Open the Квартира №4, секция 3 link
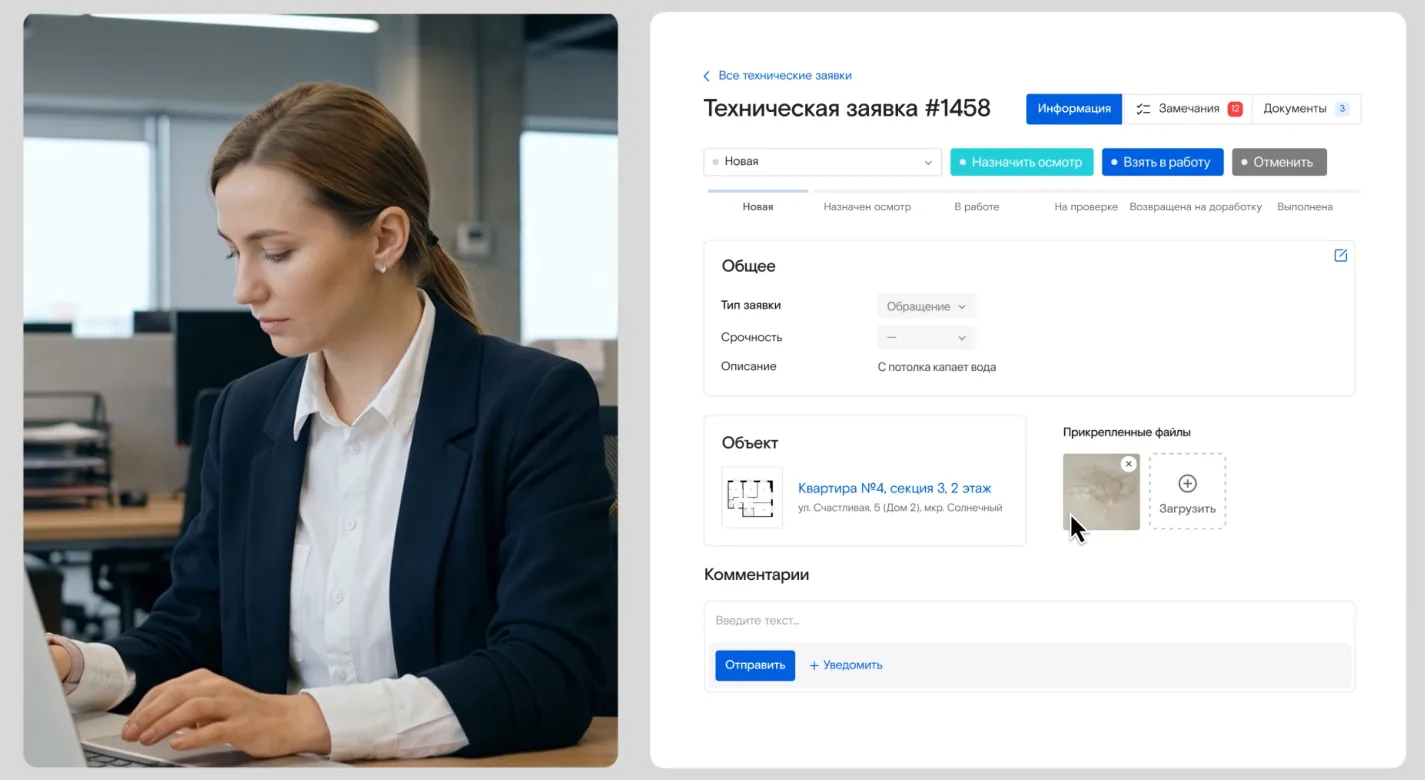1425x780 pixels. [894, 489]
